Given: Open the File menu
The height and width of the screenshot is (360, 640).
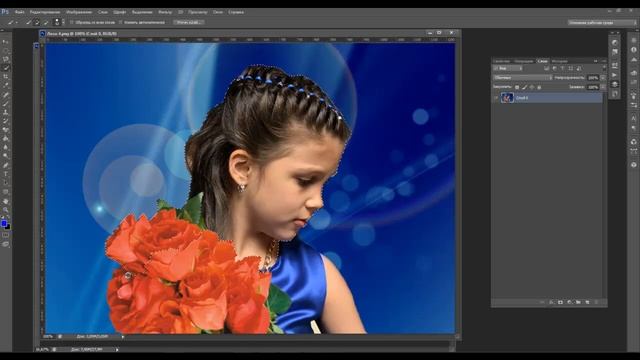Looking at the screenshot, I should (x=19, y=12).
